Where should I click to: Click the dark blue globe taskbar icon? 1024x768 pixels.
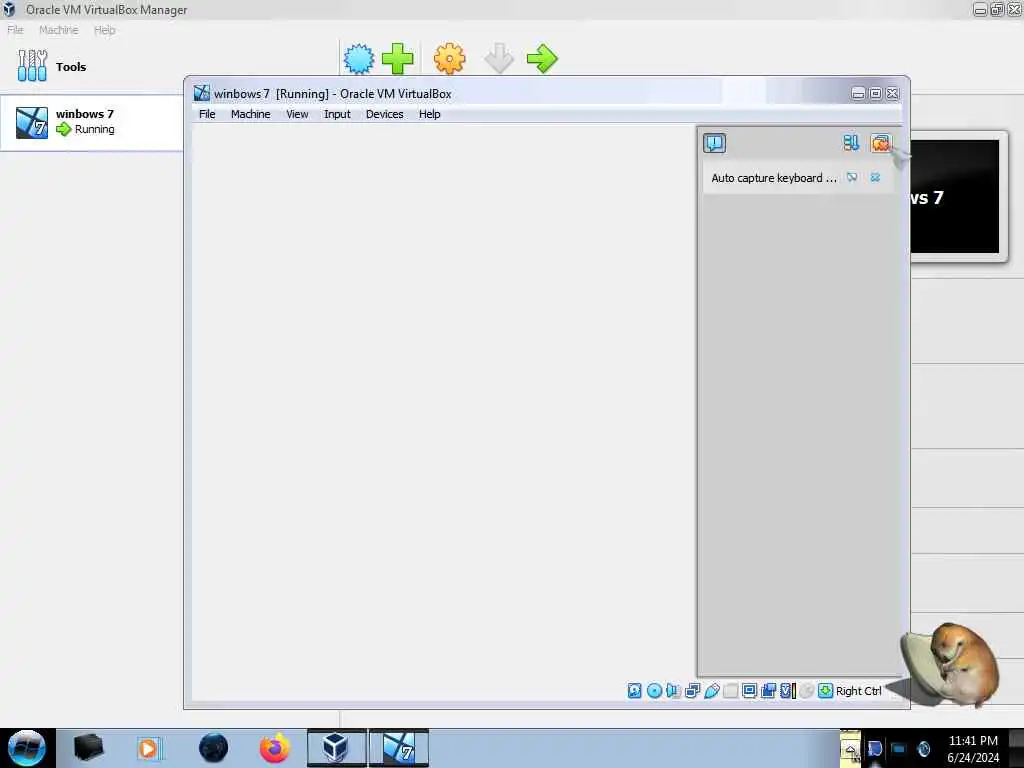(x=213, y=748)
